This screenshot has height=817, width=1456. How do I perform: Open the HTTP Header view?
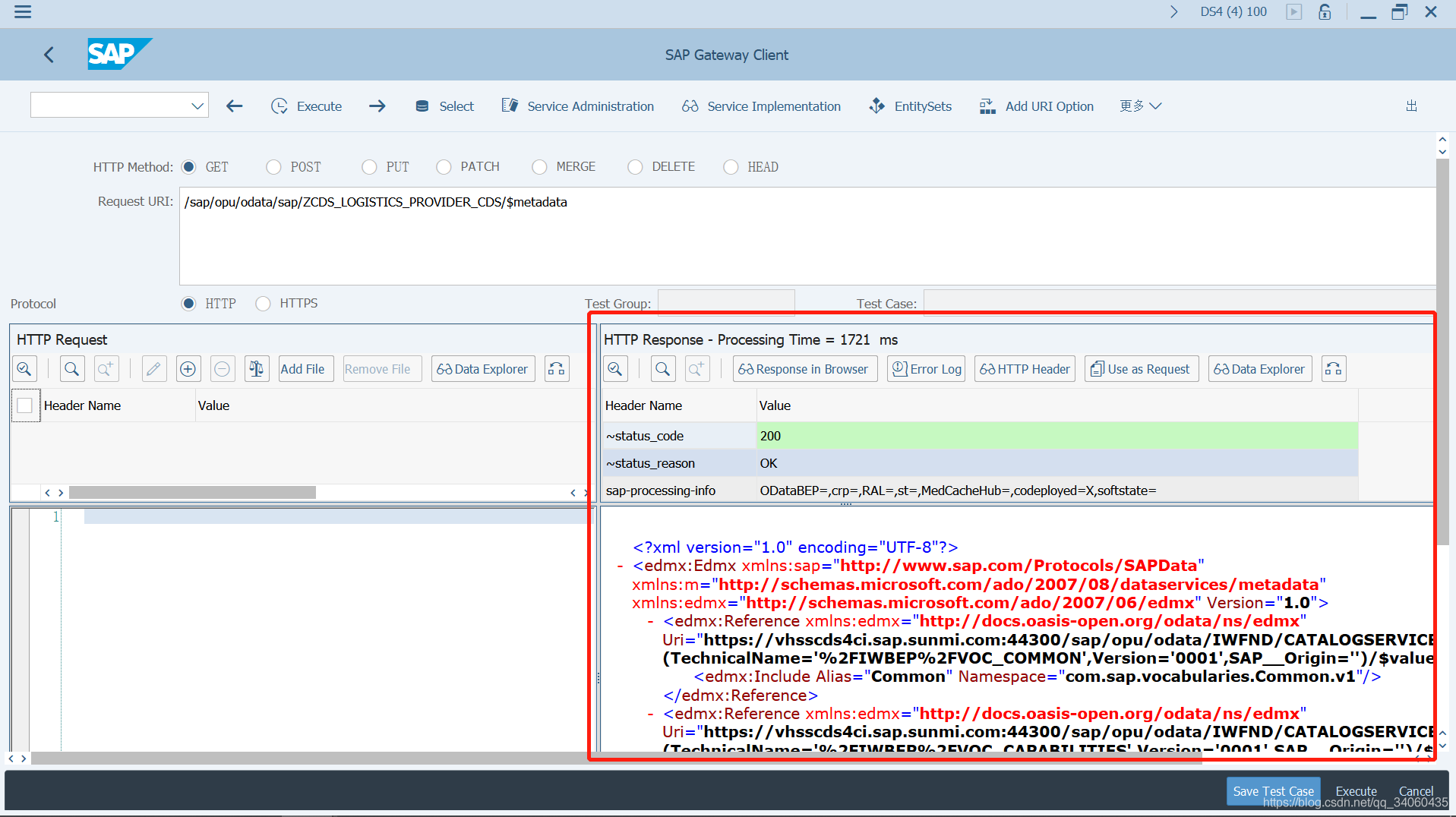point(1024,368)
